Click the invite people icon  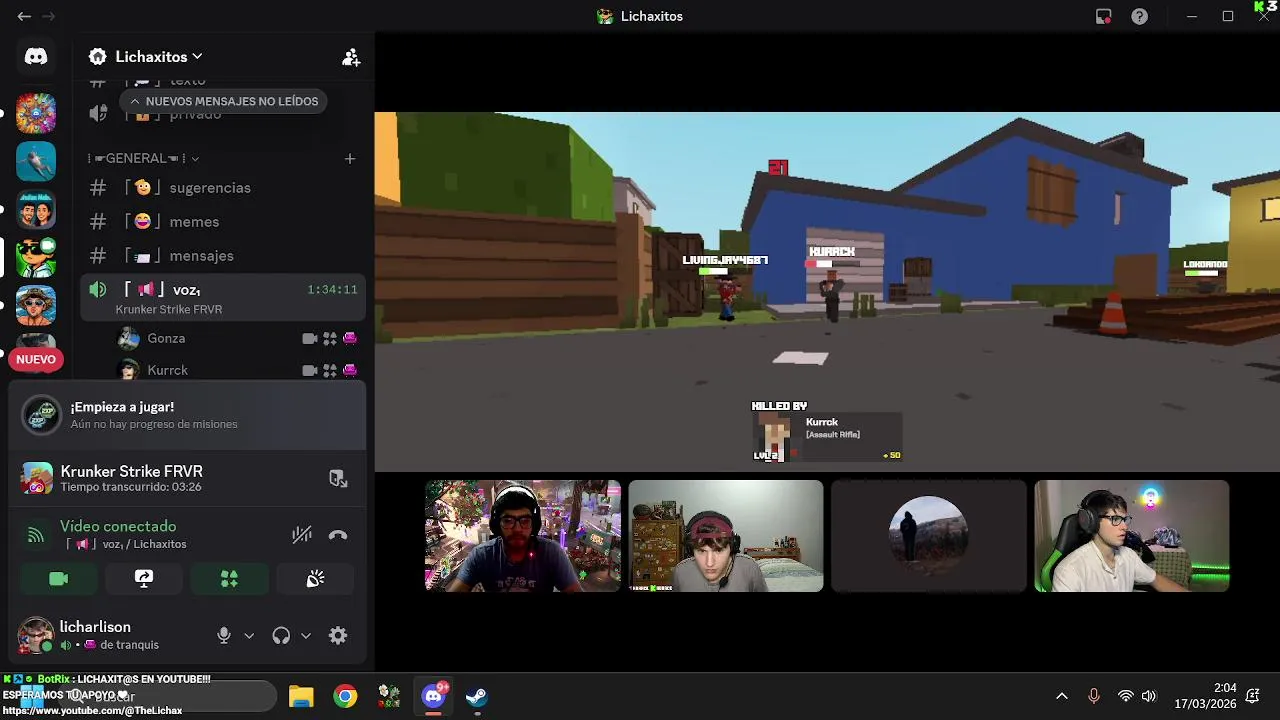tap(351, 57)
